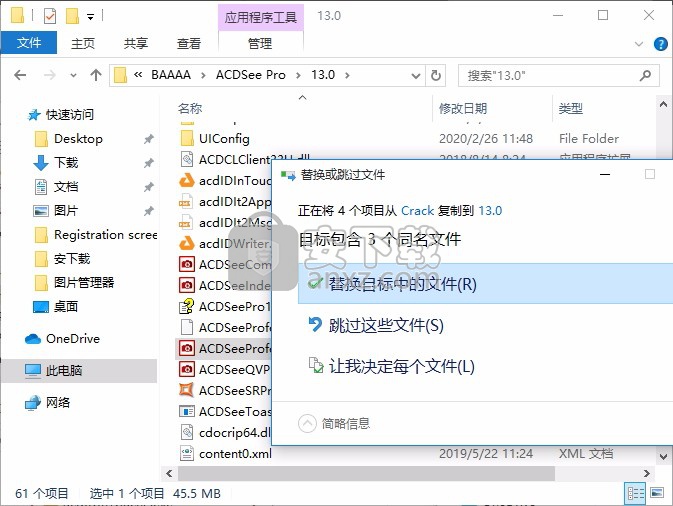Click ACDSee Pro in the address path
The width and height of the screenshot is (673, 506).
[x=251, y=75]
